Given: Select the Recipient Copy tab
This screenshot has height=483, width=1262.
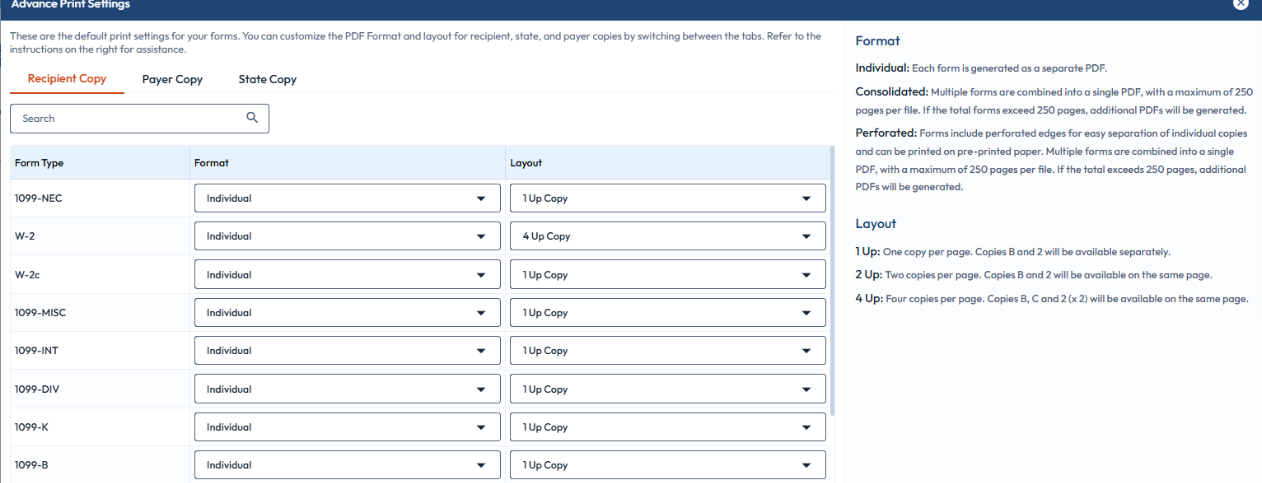Looking at the screenshot, I should 67,79.
